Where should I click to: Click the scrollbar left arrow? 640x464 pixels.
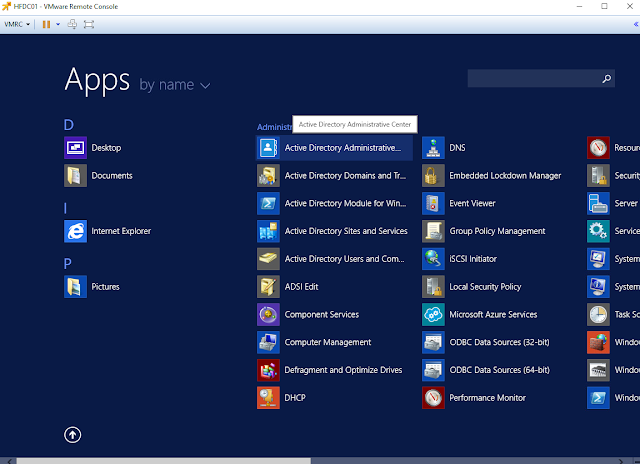tap(9, 461)
